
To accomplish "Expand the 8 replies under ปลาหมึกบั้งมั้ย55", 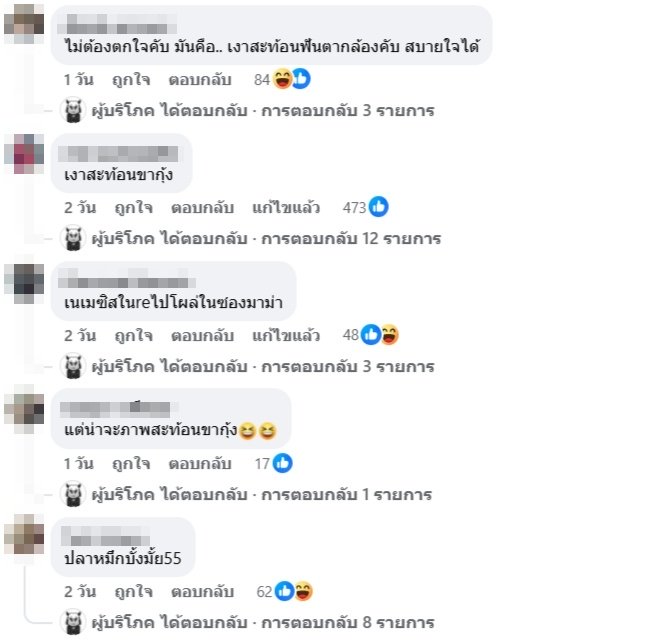I will [263, 623].
